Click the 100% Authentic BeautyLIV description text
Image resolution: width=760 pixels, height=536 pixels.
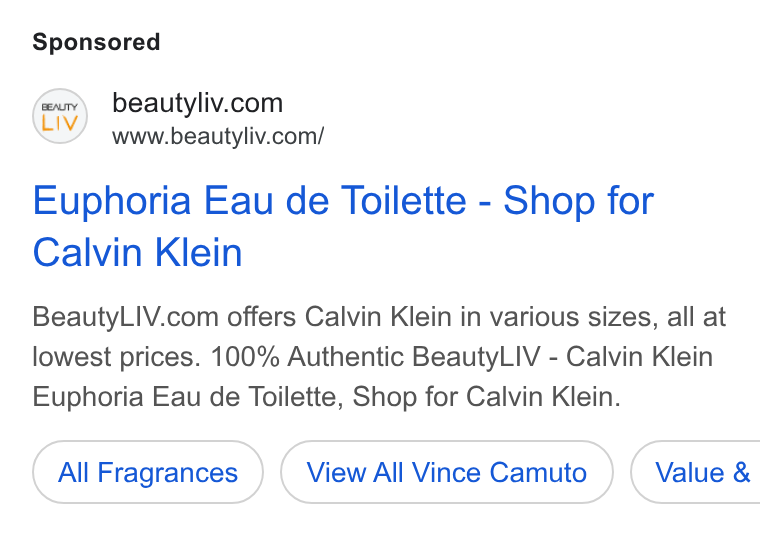375,357
